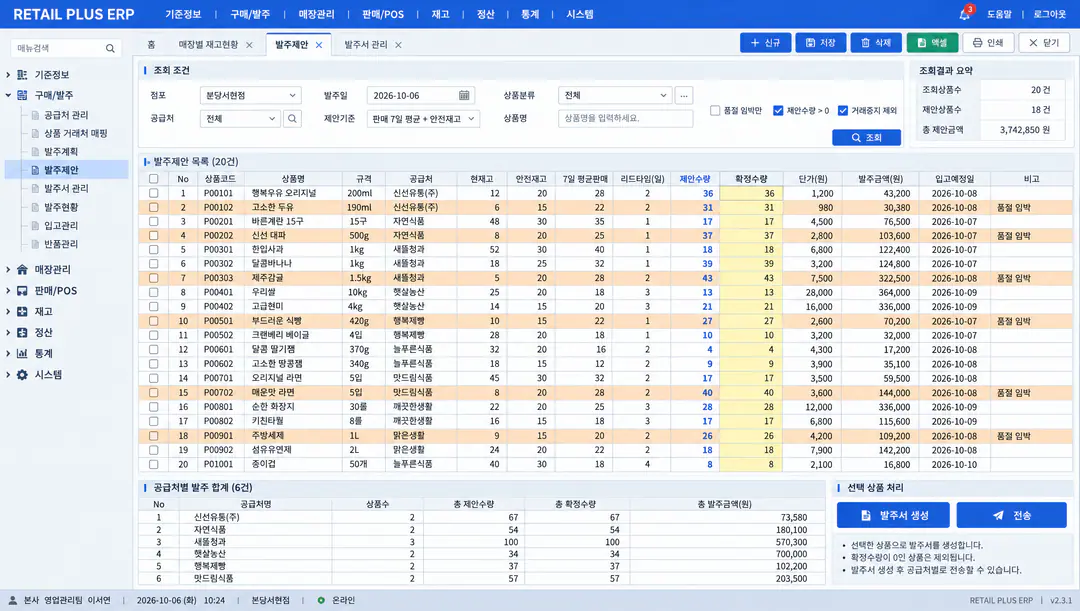The image size is (1080, 611).
Task: Expand the 재고 tree node arrow
Action: tap(8, 311)
